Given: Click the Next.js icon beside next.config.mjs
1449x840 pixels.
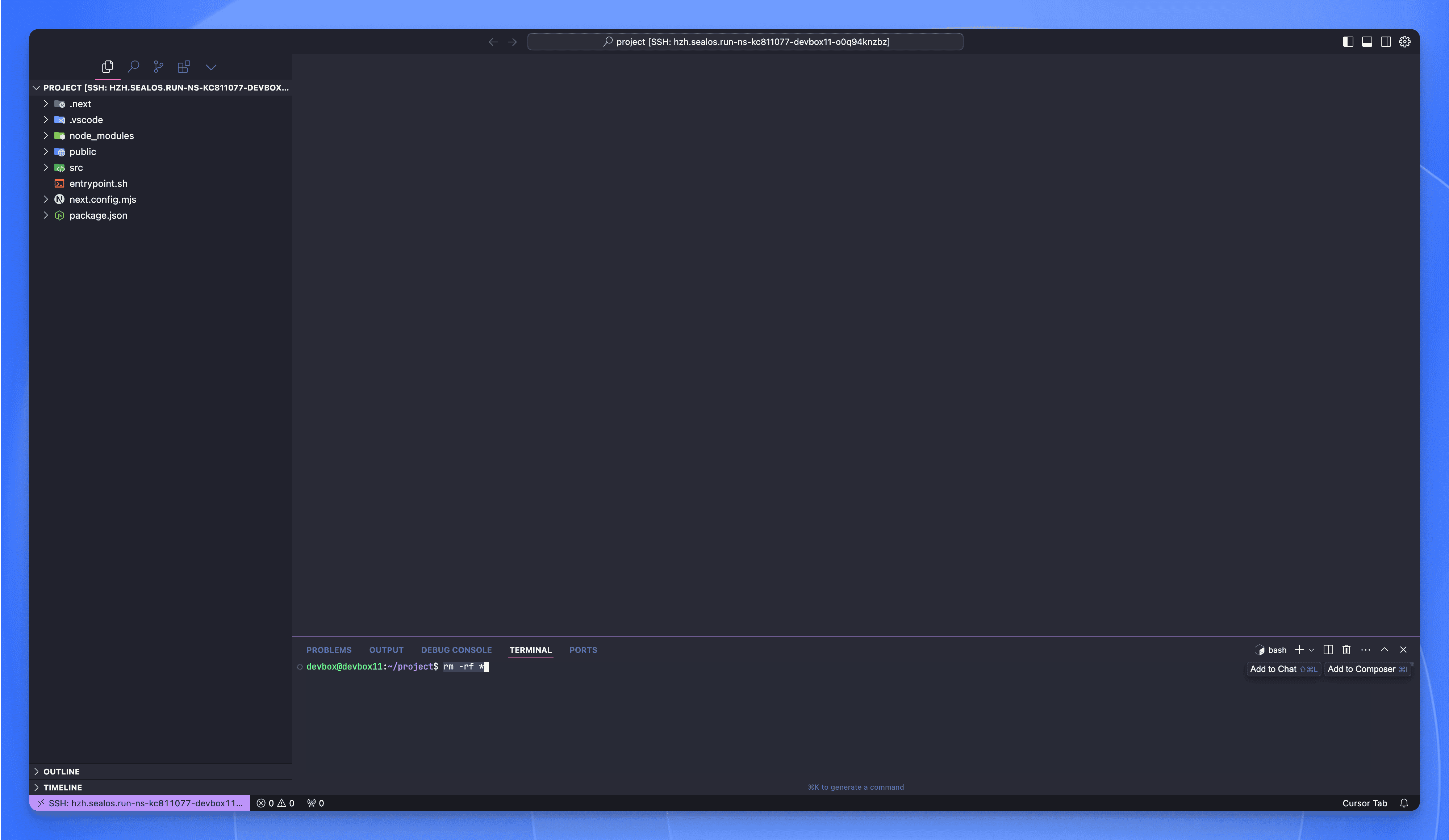Looking at the screenshot, I should coord(59,199).
